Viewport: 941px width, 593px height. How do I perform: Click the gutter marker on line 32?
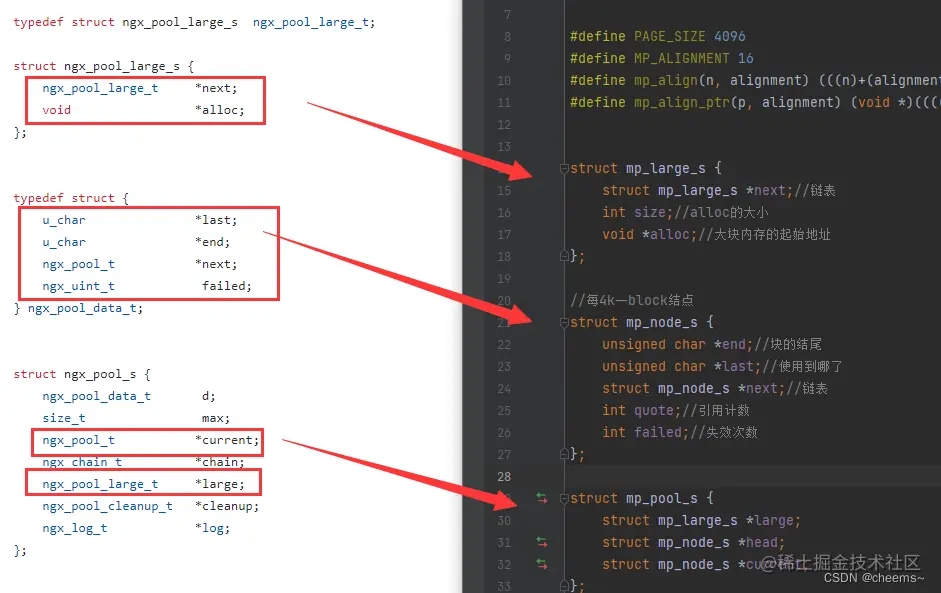click(542, 564)
